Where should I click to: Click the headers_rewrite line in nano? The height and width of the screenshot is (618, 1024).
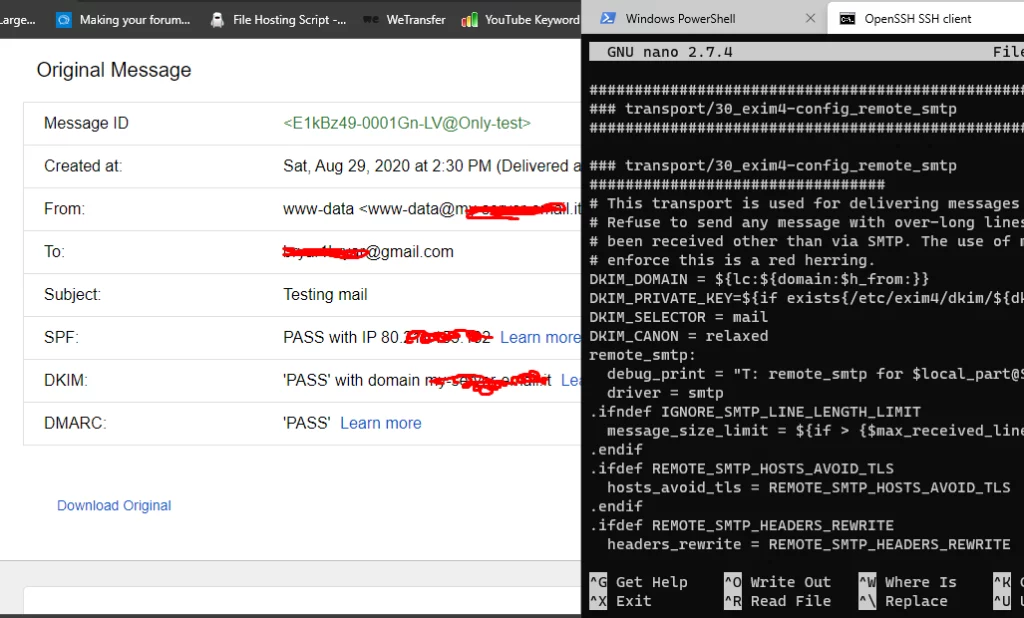[x=808, y=544]
